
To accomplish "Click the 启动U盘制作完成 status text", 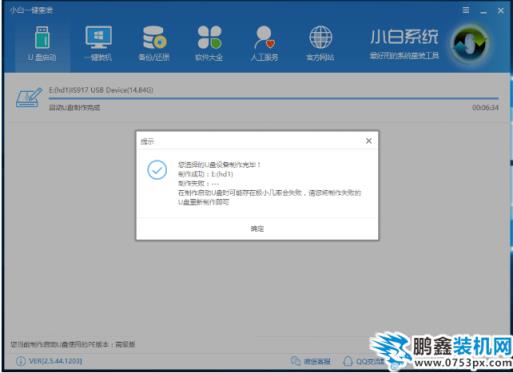I will coord(75,108).
